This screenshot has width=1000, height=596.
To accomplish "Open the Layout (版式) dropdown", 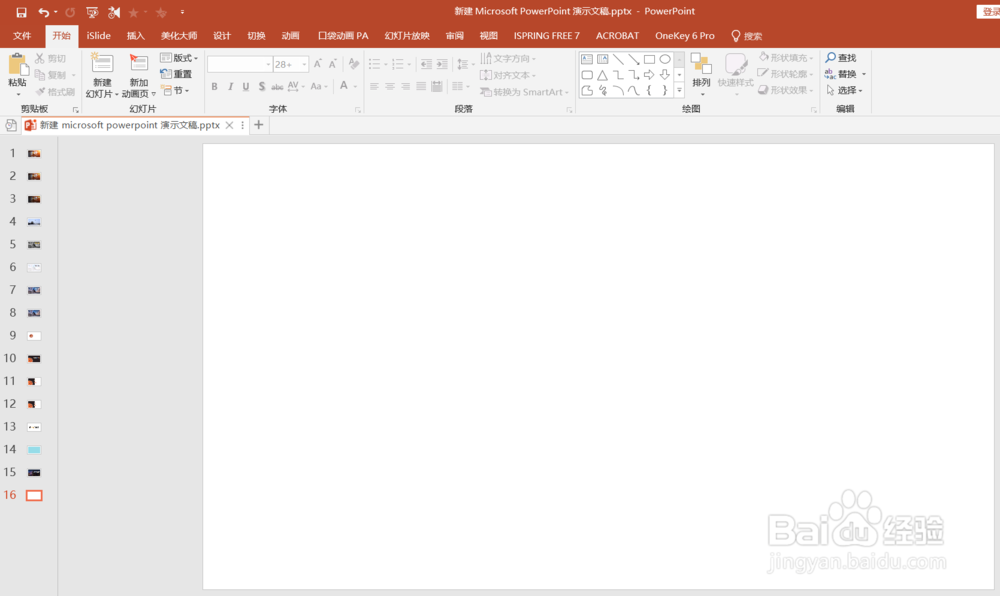I will point(179,58).
